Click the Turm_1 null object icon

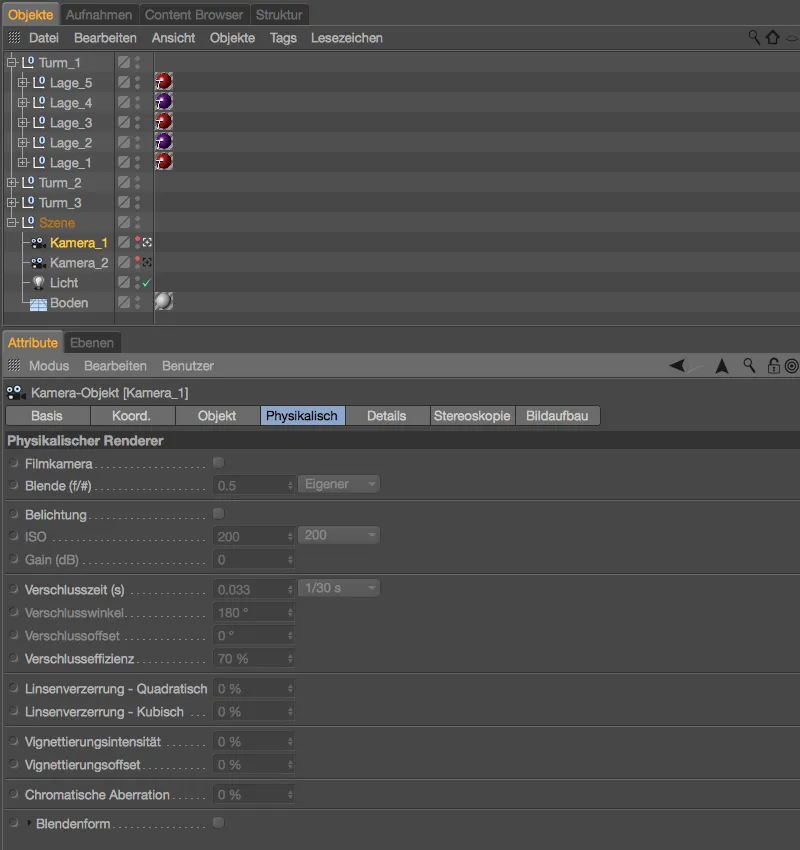click(x=28, y=62)
